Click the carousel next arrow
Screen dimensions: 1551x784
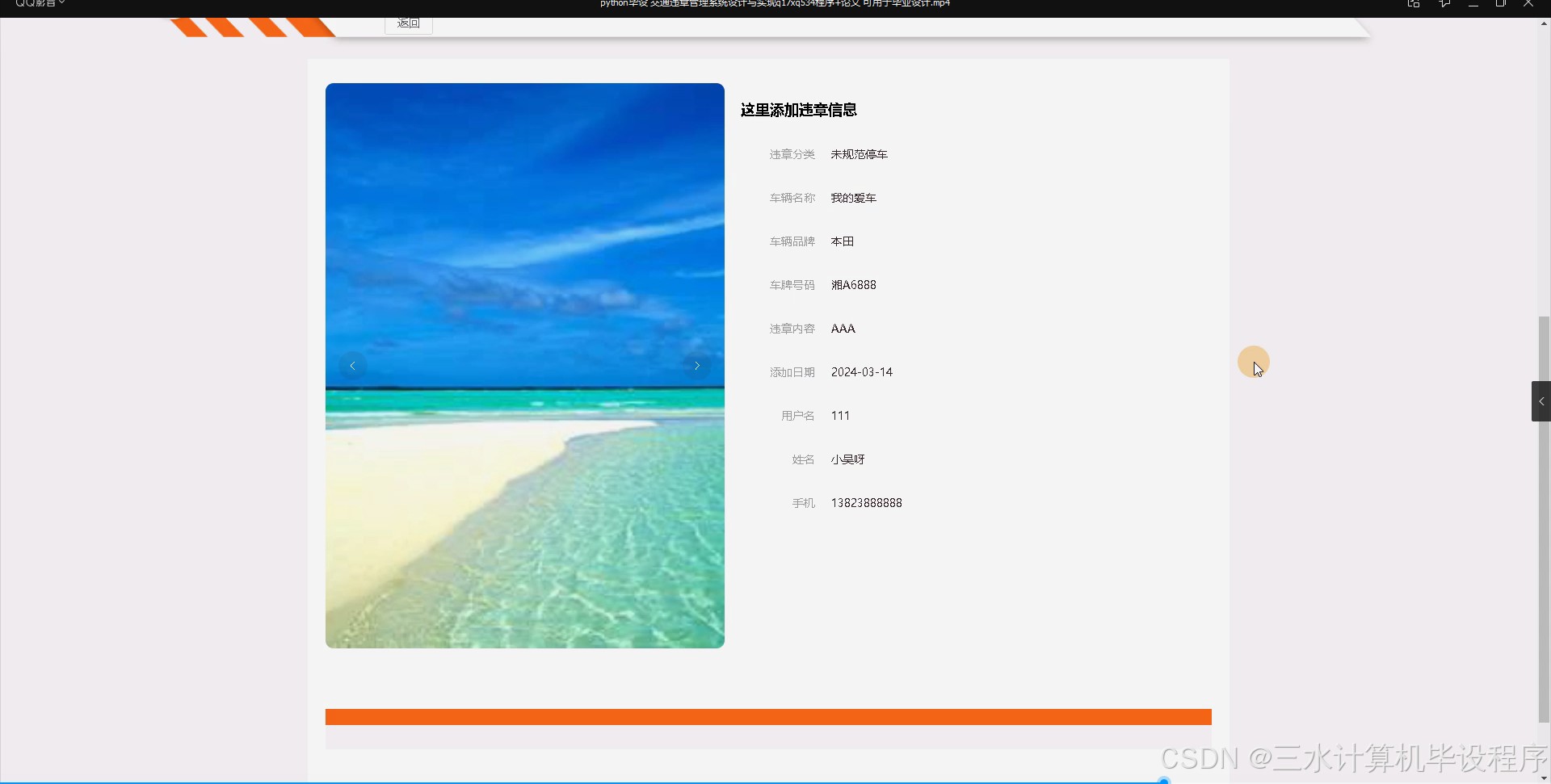point(697,365)
